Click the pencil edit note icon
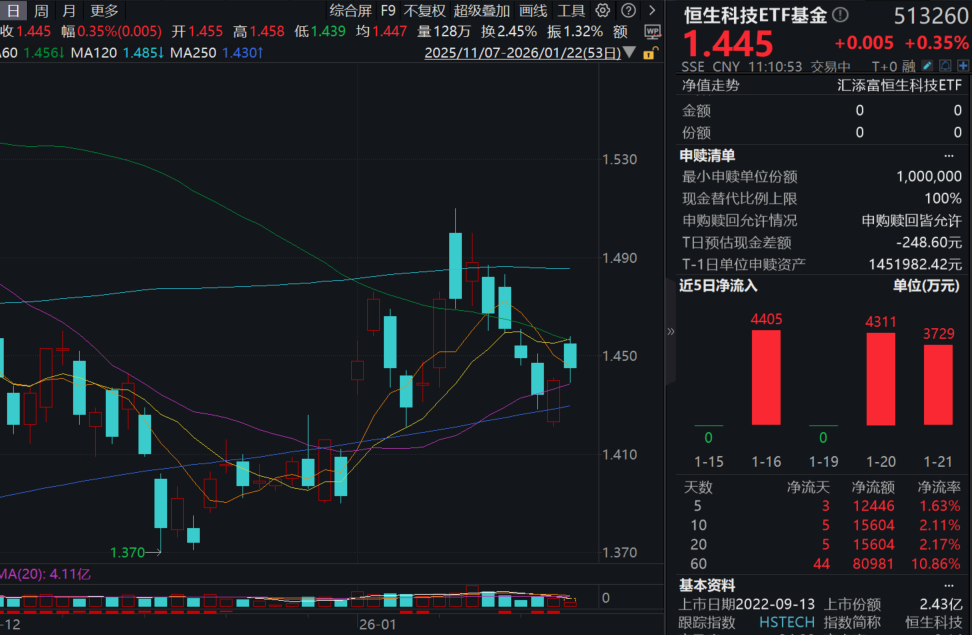Image resolution: width=972 pixels, height=635 pixels. point(927,66)
